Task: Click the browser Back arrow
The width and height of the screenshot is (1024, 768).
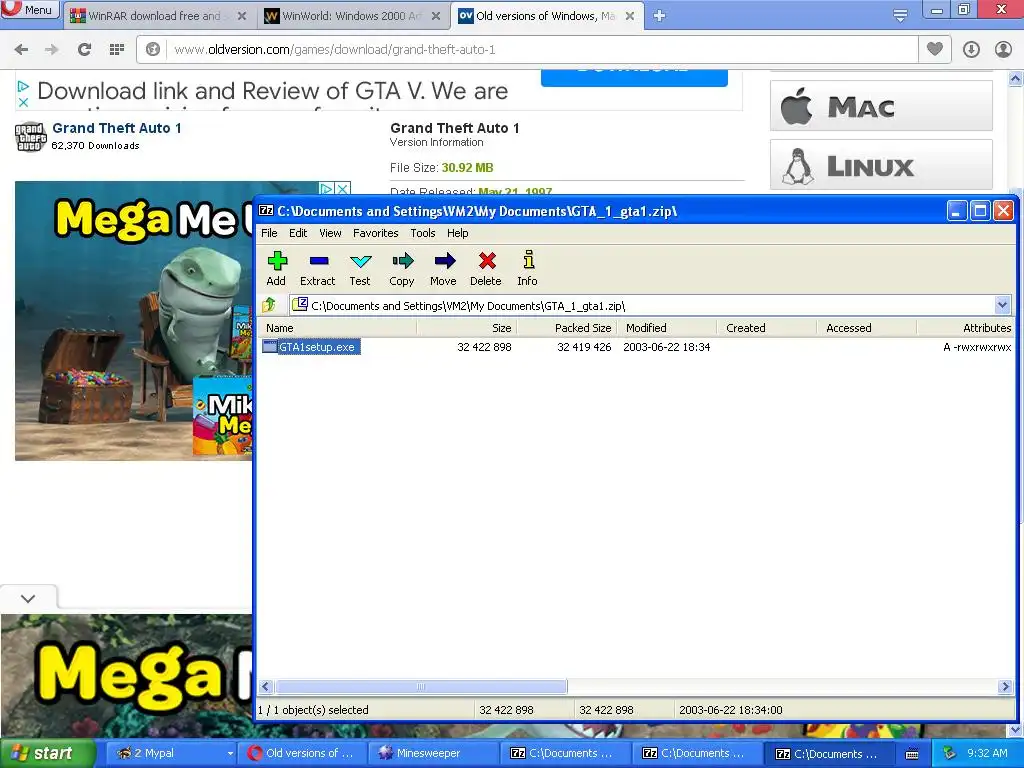Action: click(21, 50)
